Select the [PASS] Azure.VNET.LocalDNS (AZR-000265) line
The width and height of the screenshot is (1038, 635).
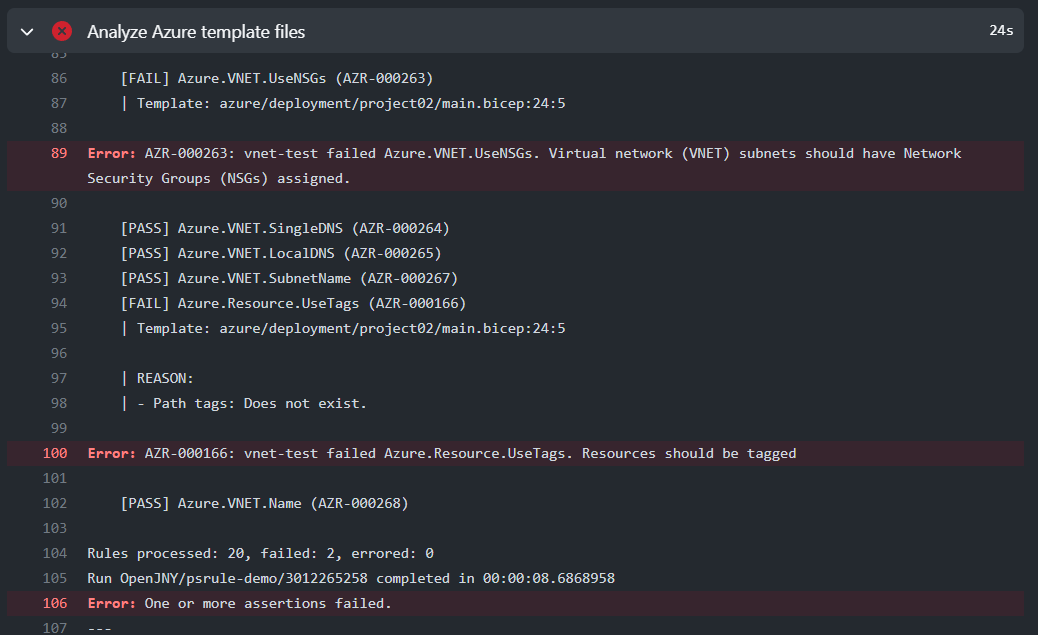click(x=281, y=253)
